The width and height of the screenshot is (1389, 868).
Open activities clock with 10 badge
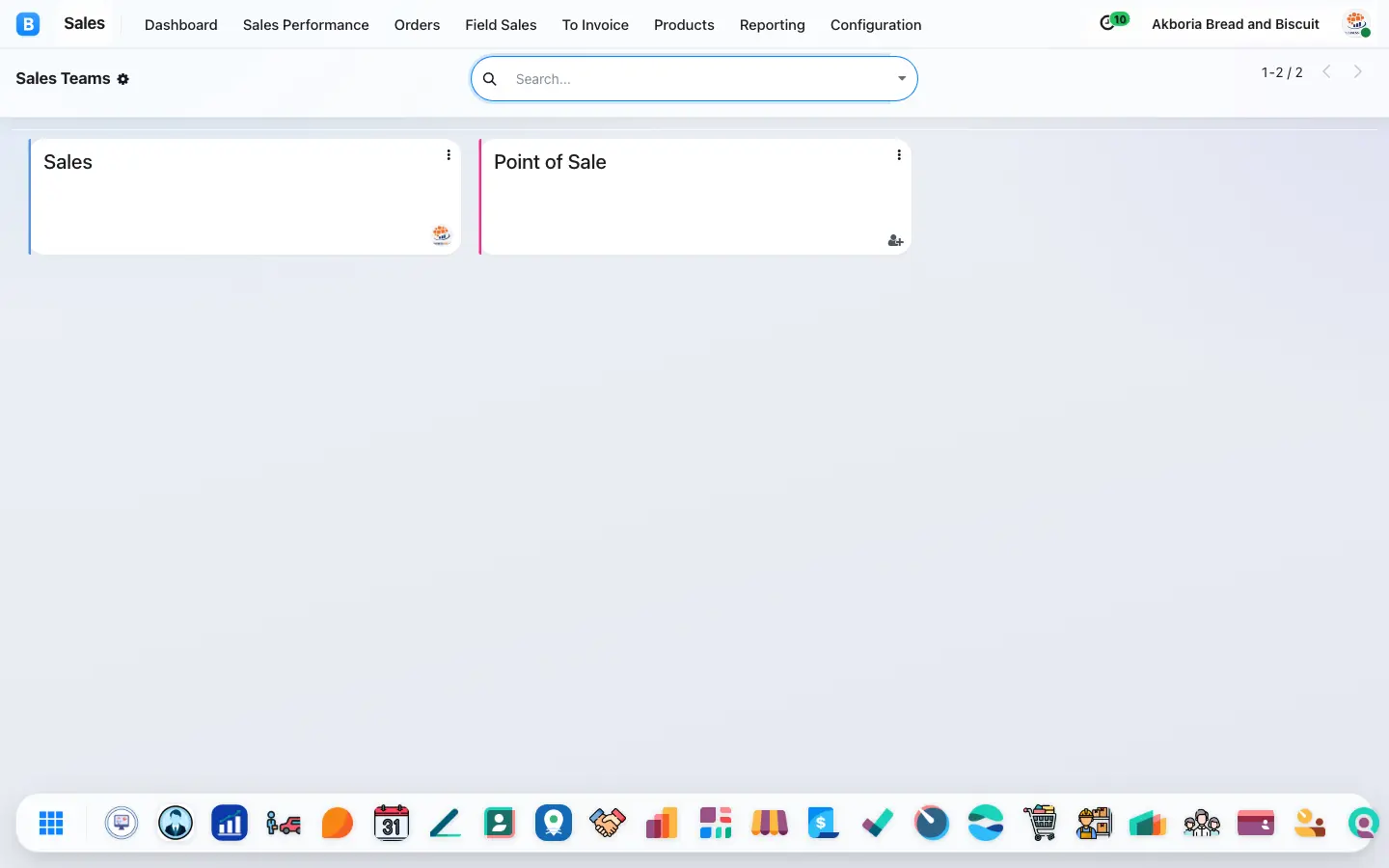coord(1114,21)
